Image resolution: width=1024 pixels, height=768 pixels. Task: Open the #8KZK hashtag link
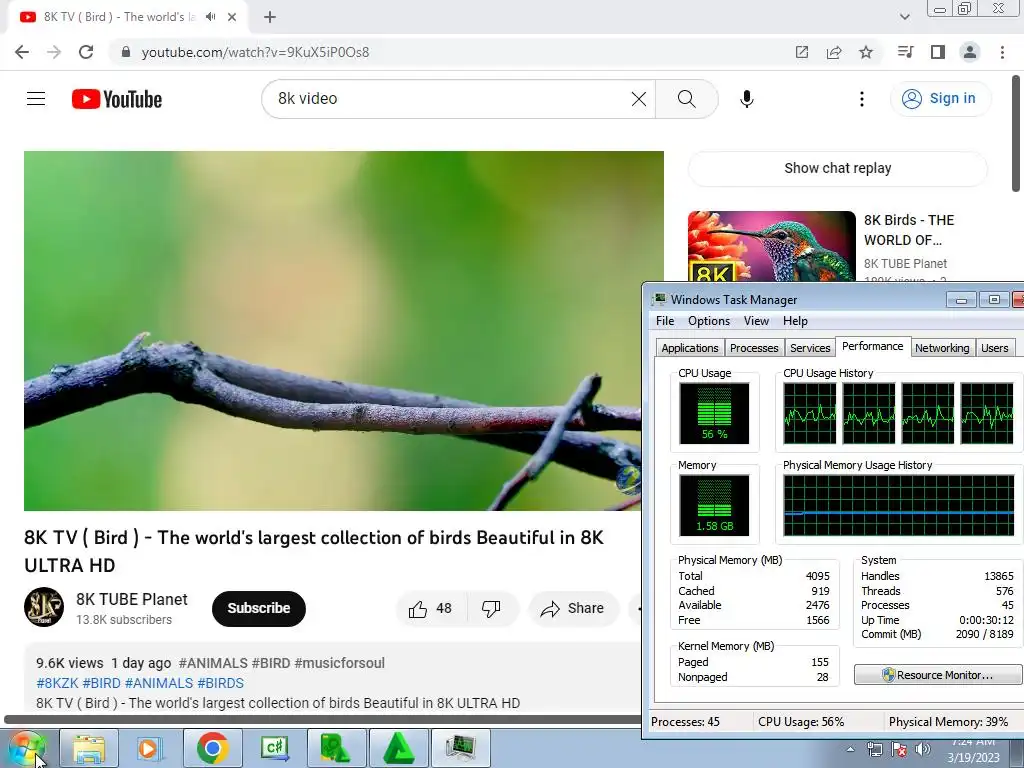[57, 683]
